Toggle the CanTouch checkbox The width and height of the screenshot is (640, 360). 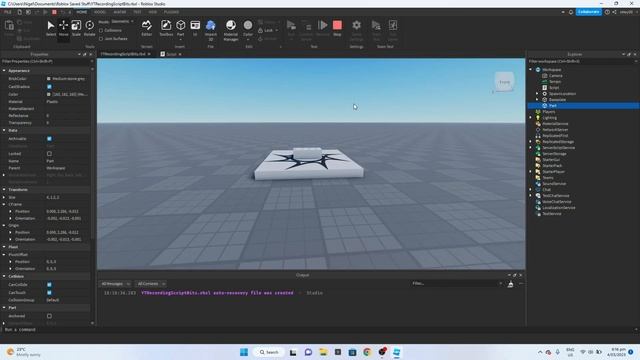[49, 293]
